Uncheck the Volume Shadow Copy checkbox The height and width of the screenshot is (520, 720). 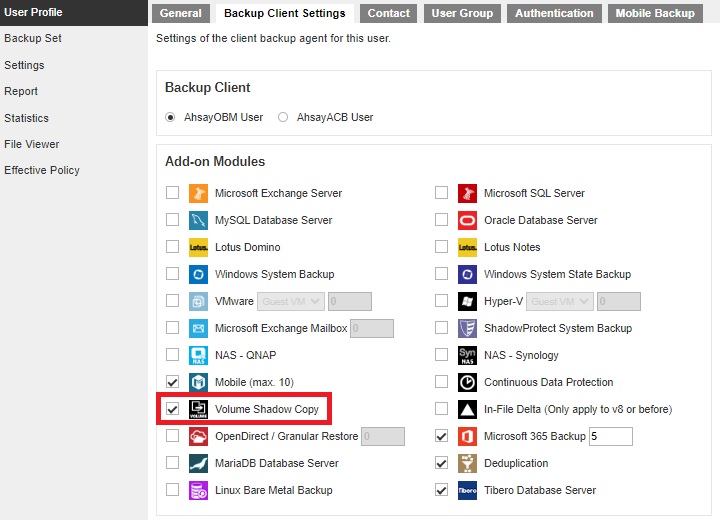tap(173, 409)
